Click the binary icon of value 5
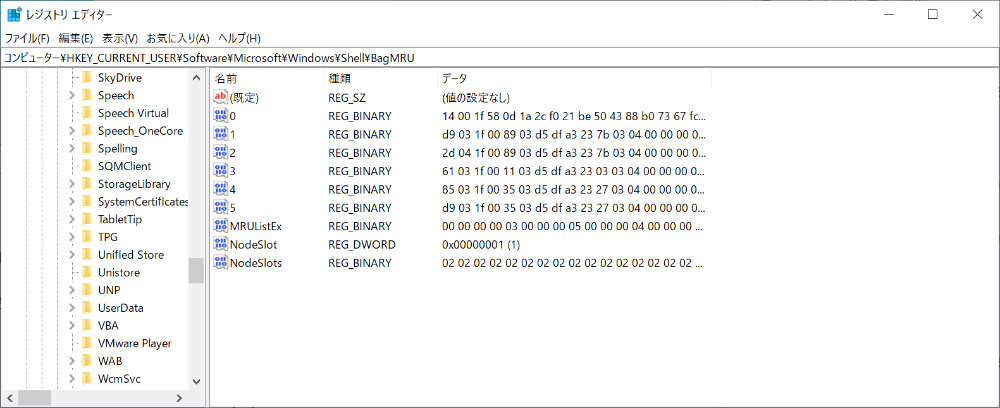The height and width of the screenshot is (408, 1000). click(221, 207)
